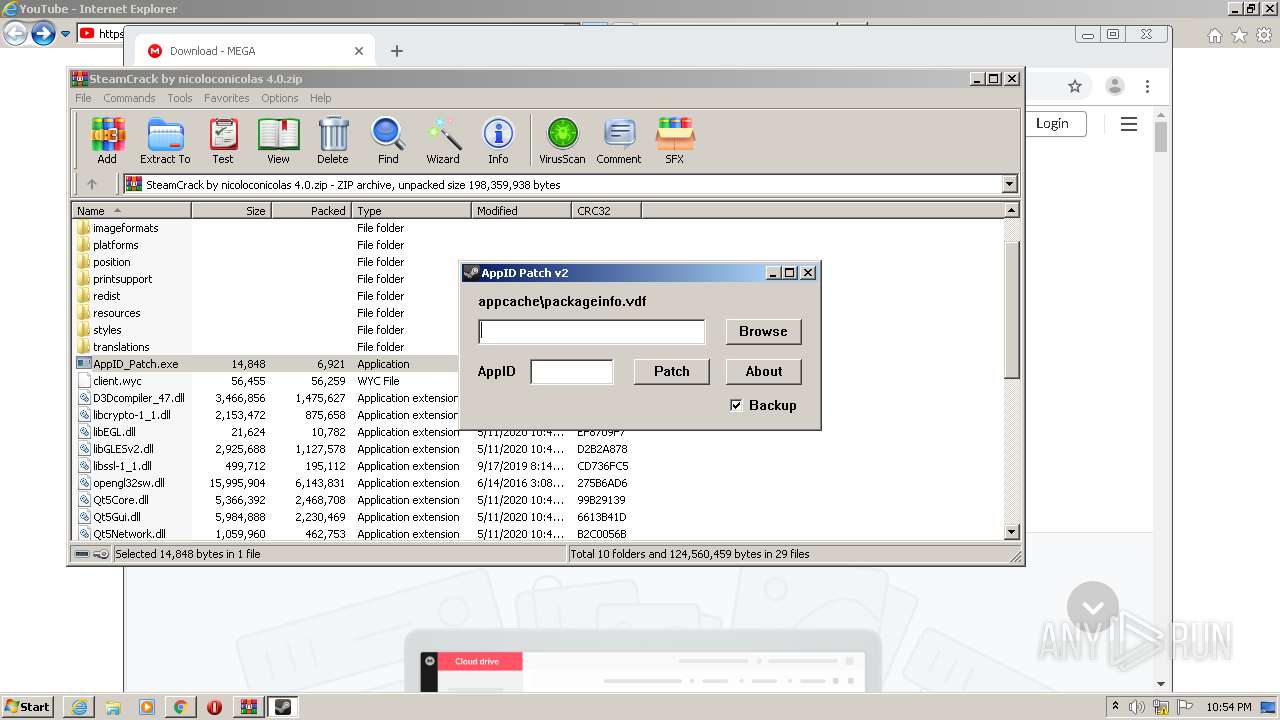
Task: Click the Patch button
Action: point(672,371)
